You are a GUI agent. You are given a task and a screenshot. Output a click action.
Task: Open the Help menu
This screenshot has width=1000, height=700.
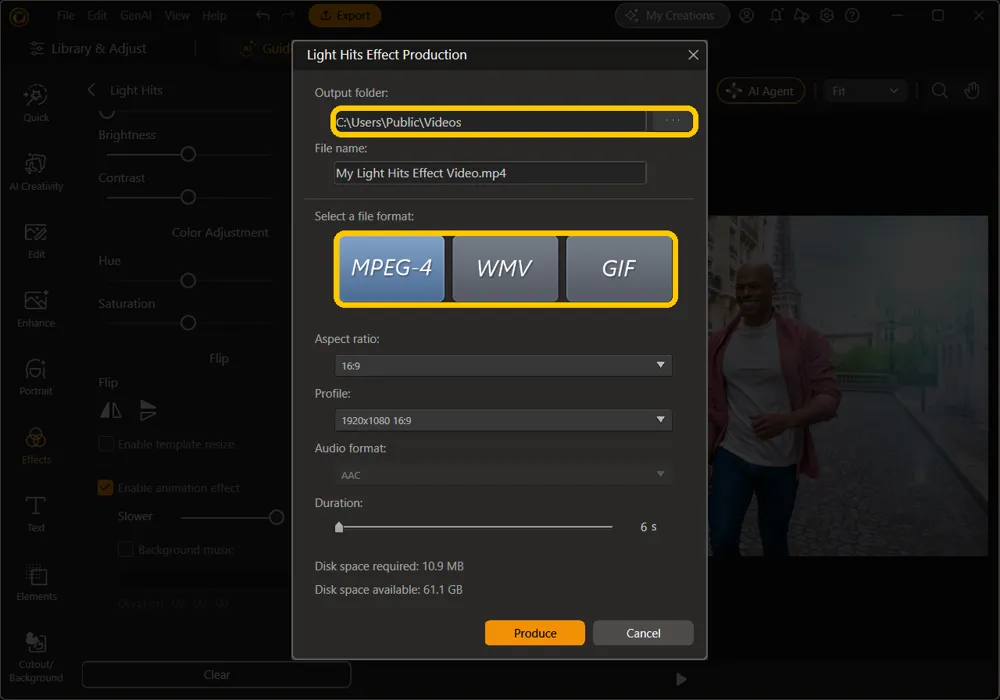point(214,15)
